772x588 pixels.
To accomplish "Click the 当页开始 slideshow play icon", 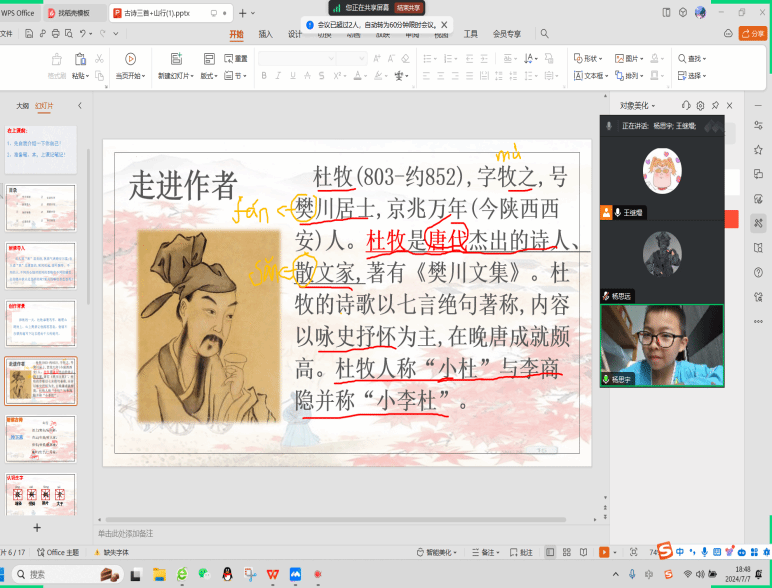I will coord(130,59).
